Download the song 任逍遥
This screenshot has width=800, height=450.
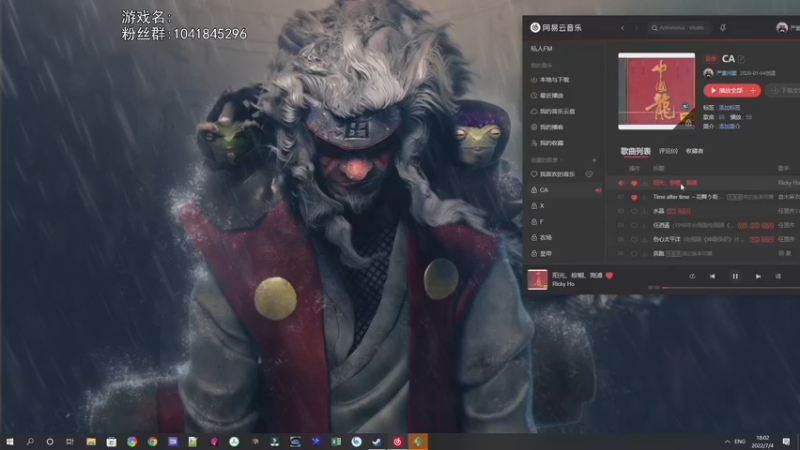tap(645, 226)
